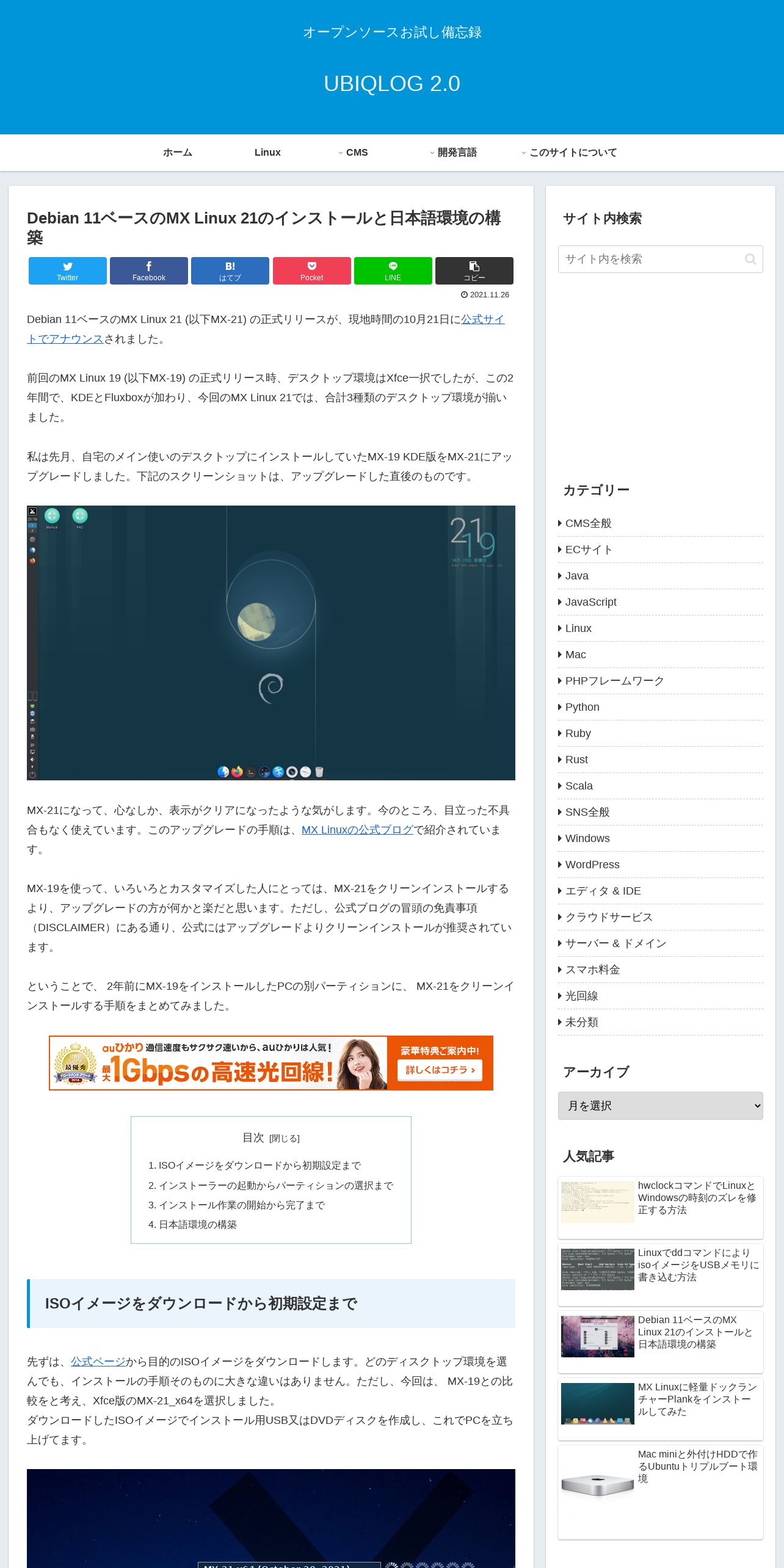Open the 公式ページ download link

[98, 1362]
